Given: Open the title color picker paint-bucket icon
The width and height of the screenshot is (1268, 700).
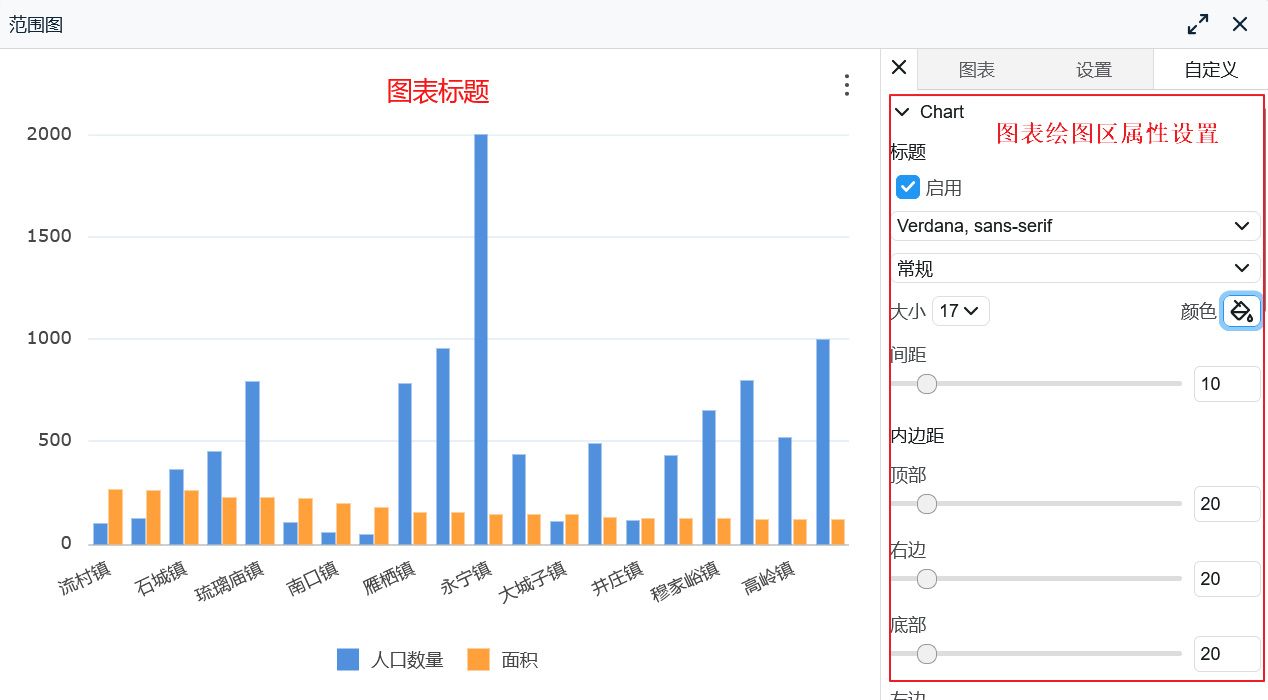Looking at the screenshot, I should 1241,311.
